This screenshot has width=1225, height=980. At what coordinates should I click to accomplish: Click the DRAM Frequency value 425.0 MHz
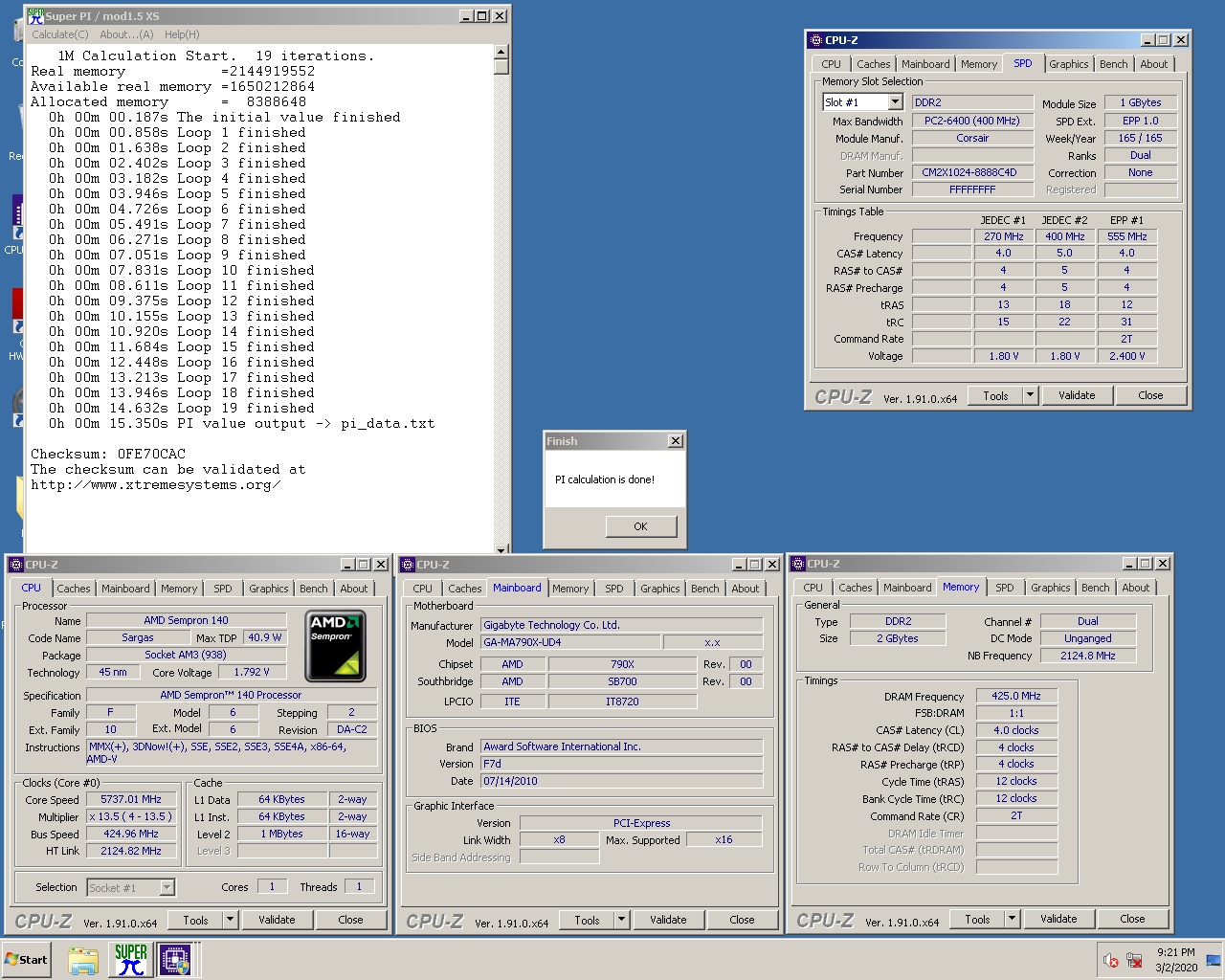(x=1016, y=696)
